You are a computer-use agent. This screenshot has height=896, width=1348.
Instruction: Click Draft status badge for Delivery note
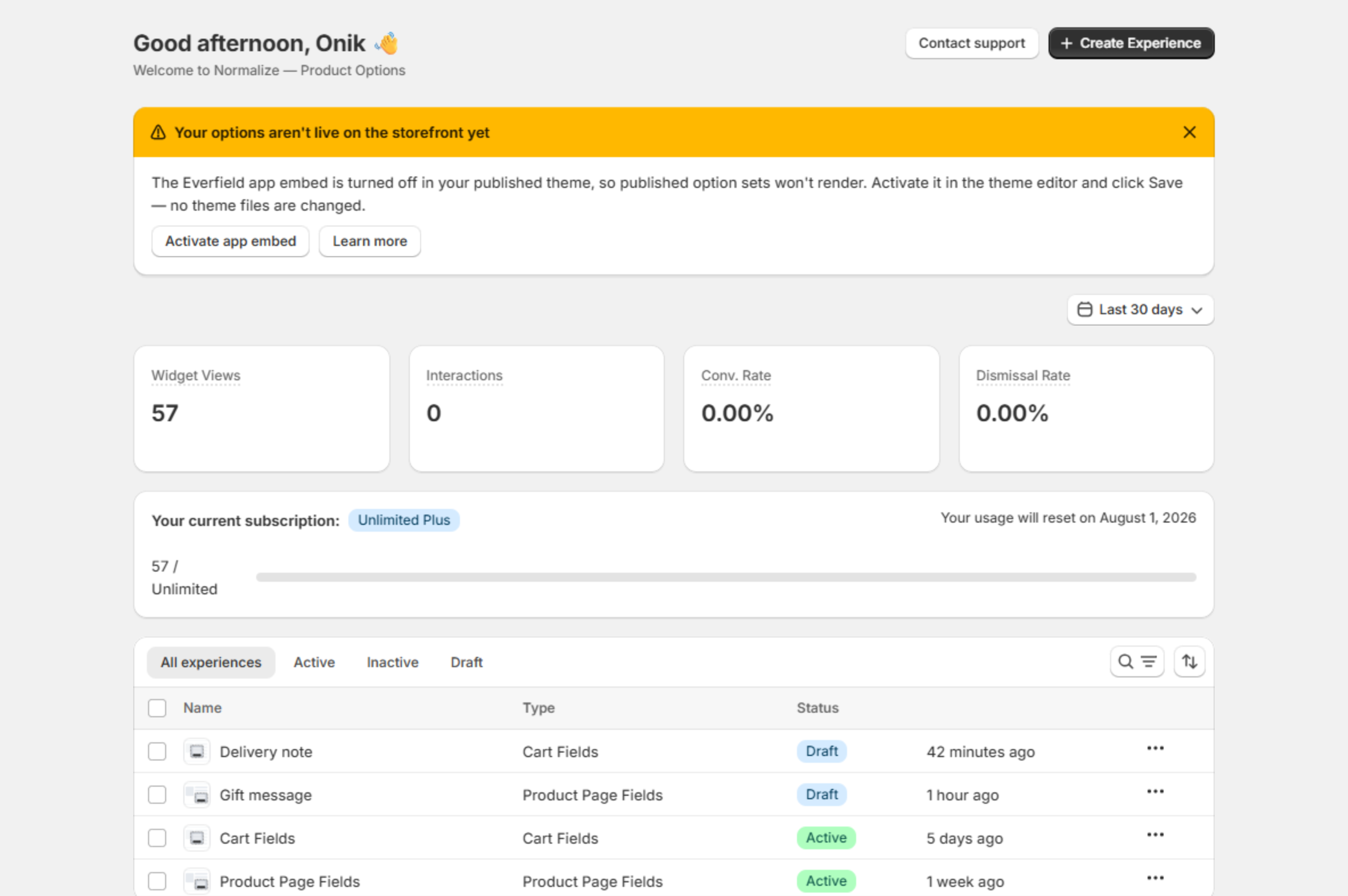[x=821, y=751]
